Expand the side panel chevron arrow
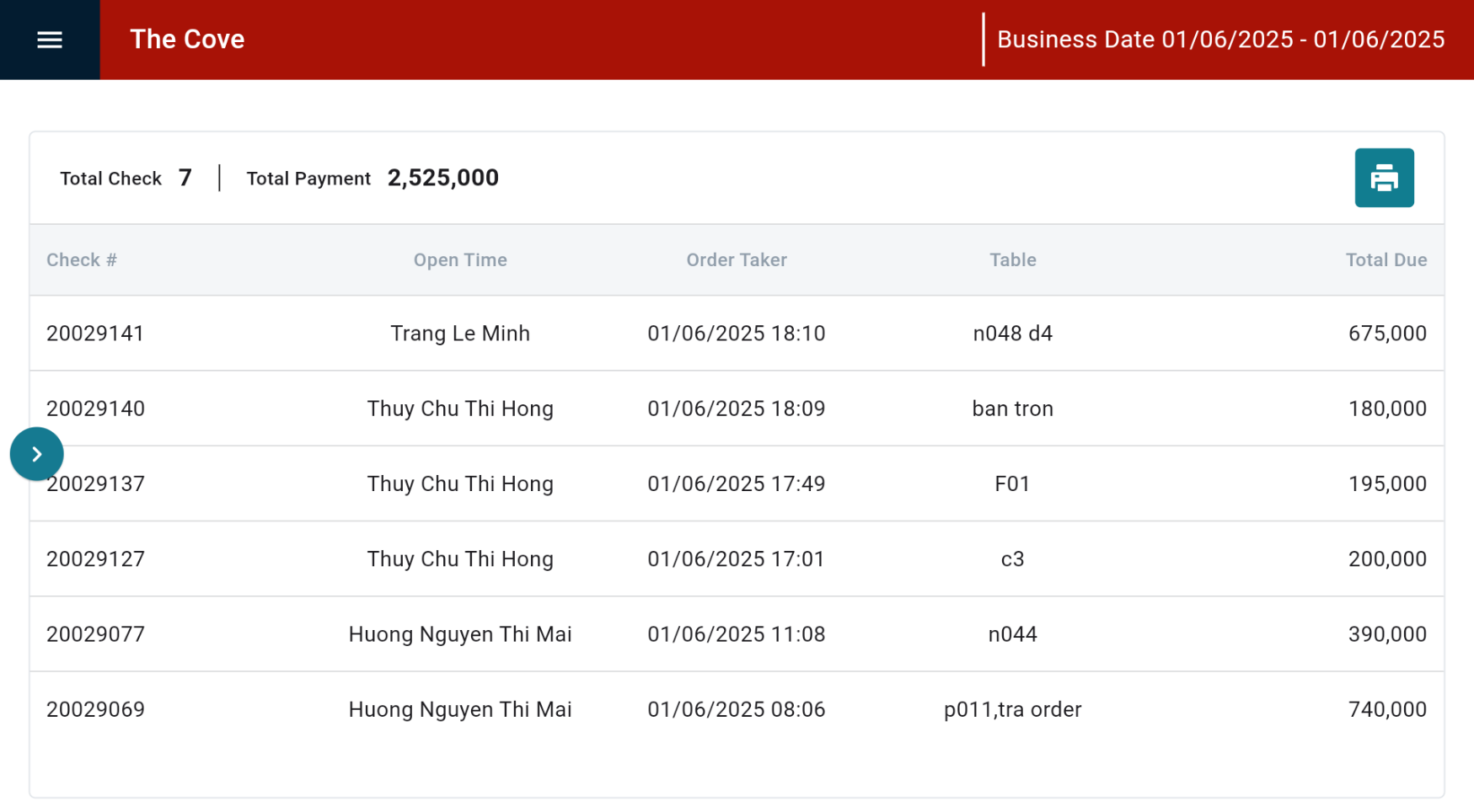 [x=36, y=454]
